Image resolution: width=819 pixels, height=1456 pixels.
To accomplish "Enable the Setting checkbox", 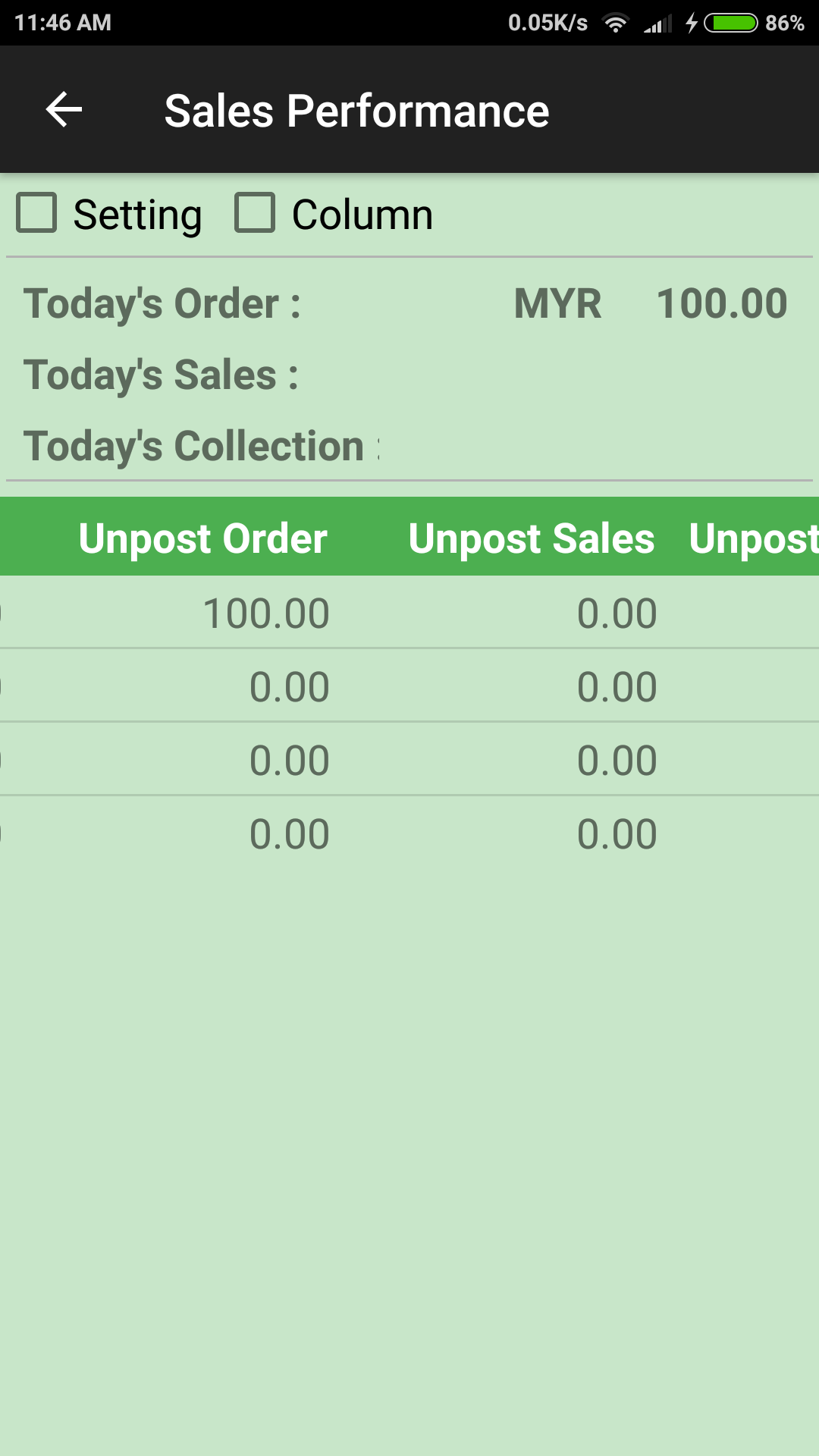I will coord(37,212).
